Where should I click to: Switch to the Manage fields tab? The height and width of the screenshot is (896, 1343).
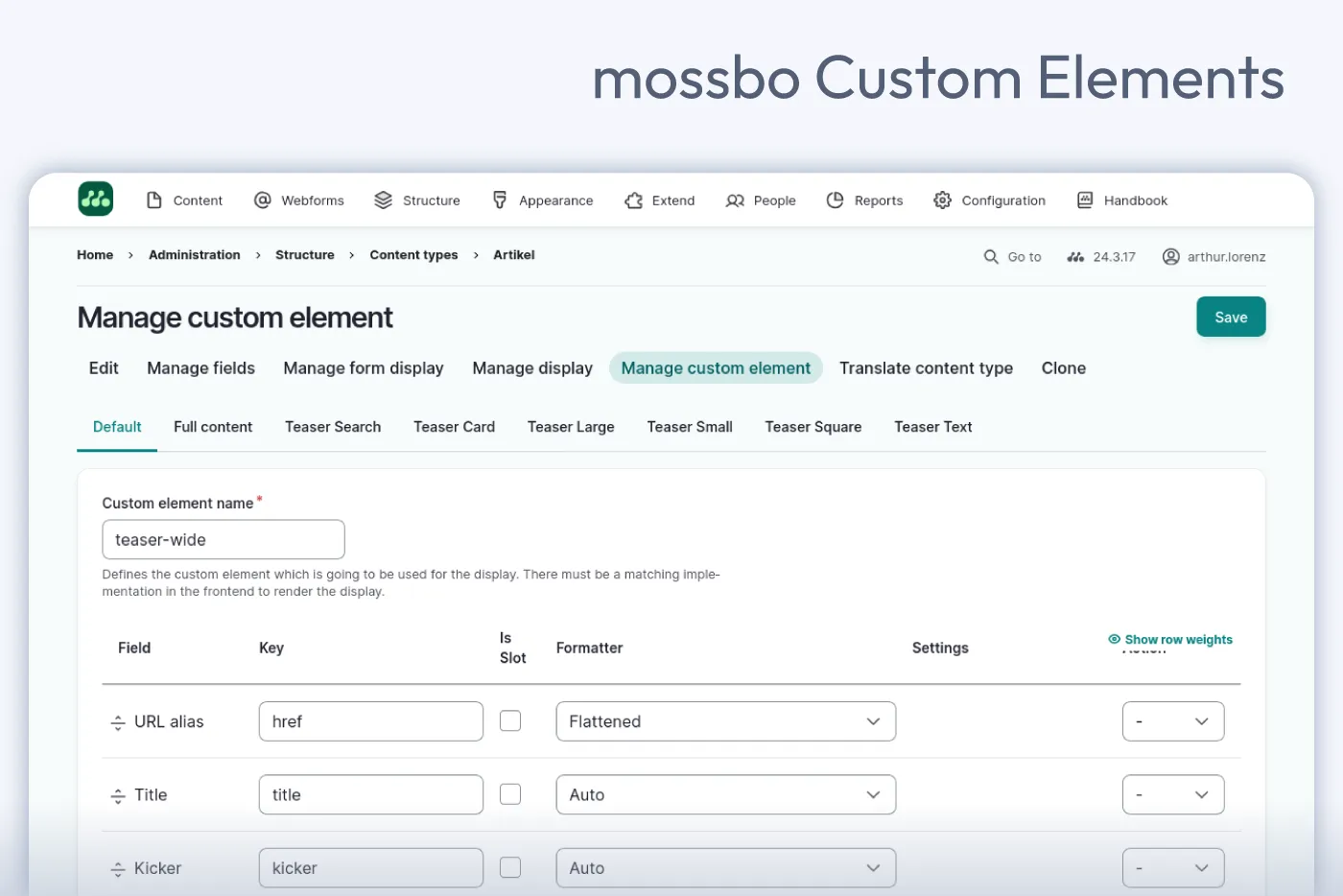(200, 368)
